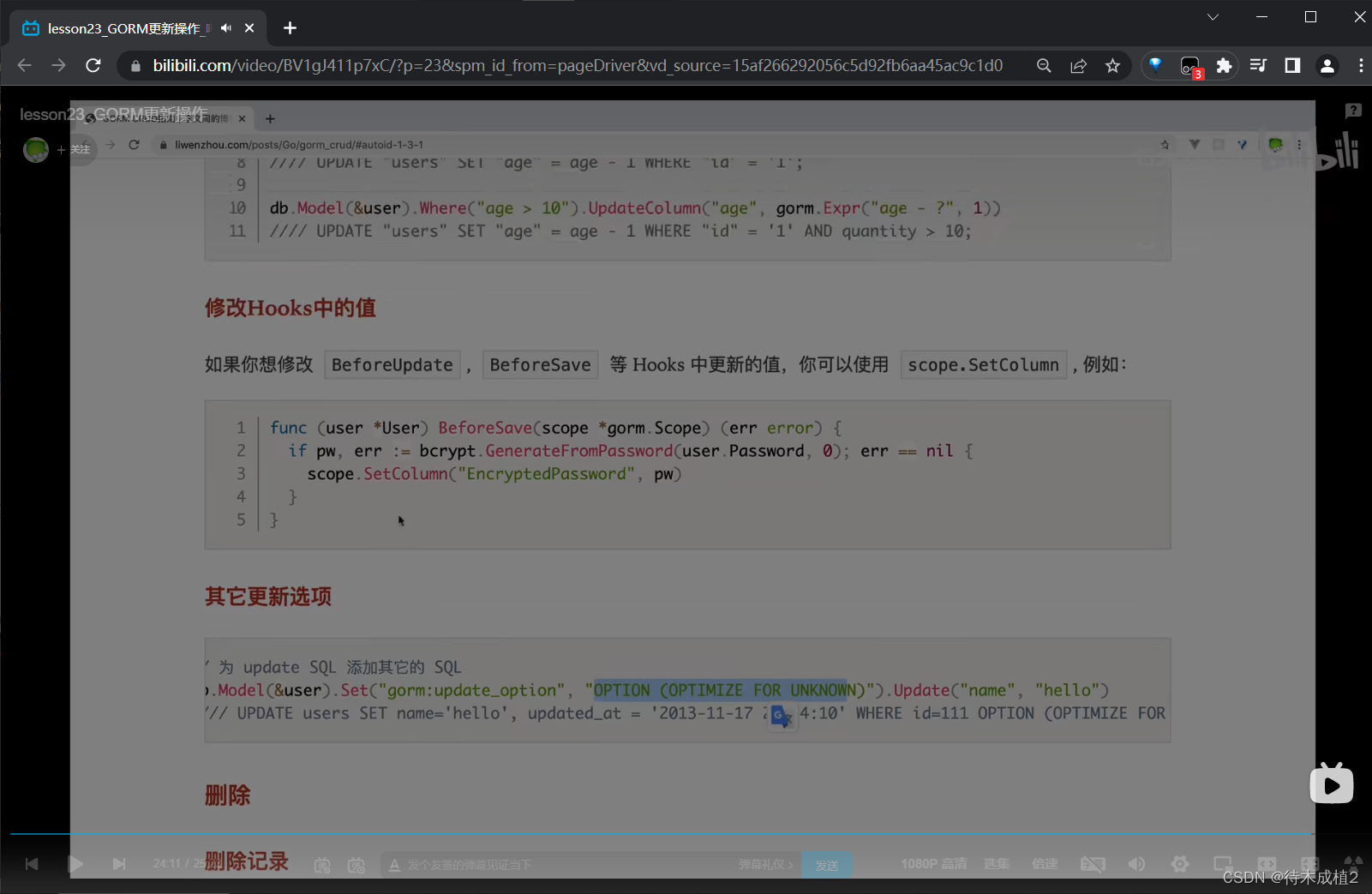Screen dimensions: 1372x894
Task: Skip to the next video episode
Action: 119,864
